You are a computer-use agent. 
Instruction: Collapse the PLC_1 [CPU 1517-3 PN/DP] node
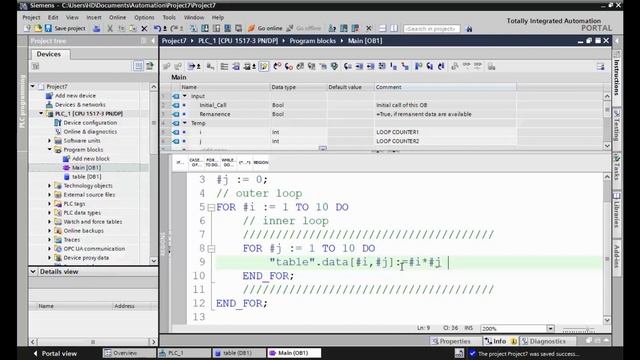(x=42, y=113)
